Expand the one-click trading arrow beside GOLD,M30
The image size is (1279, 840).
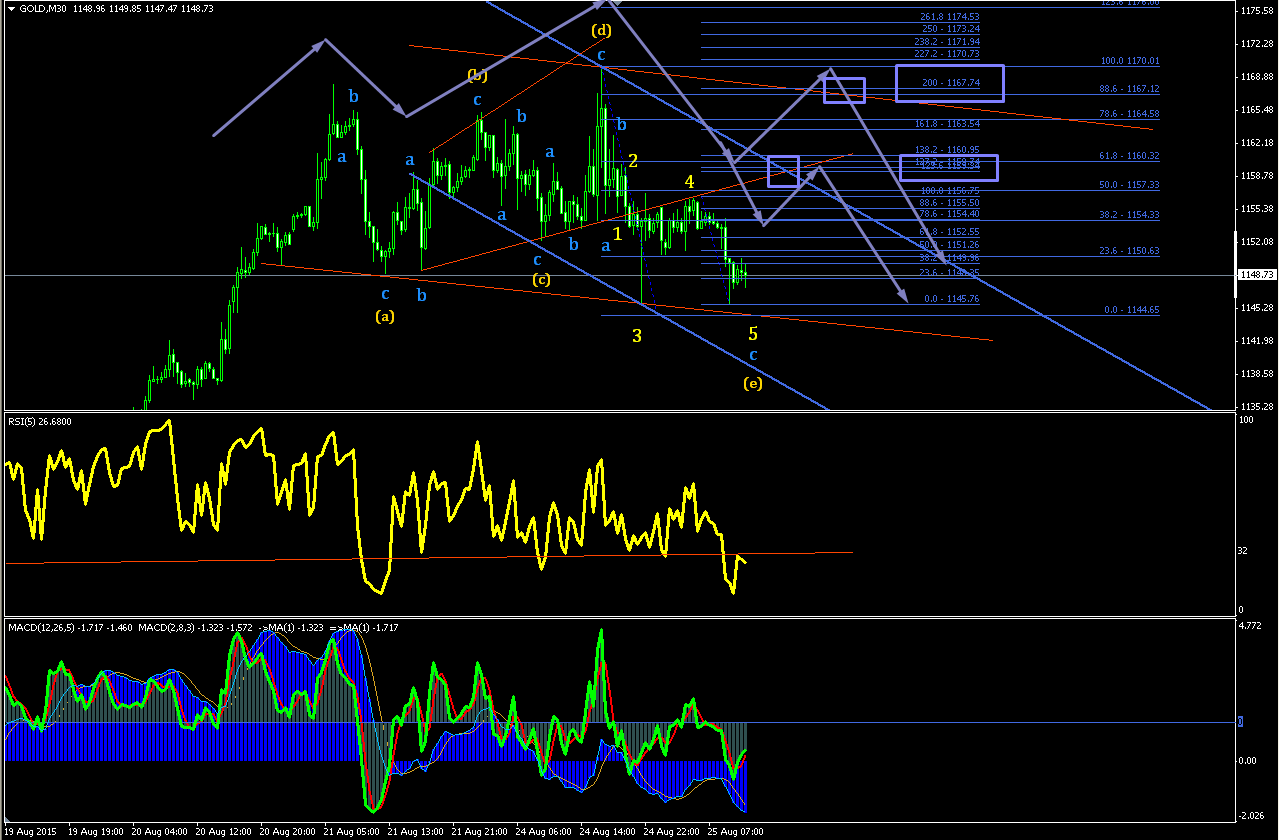(x=9, y=10)
